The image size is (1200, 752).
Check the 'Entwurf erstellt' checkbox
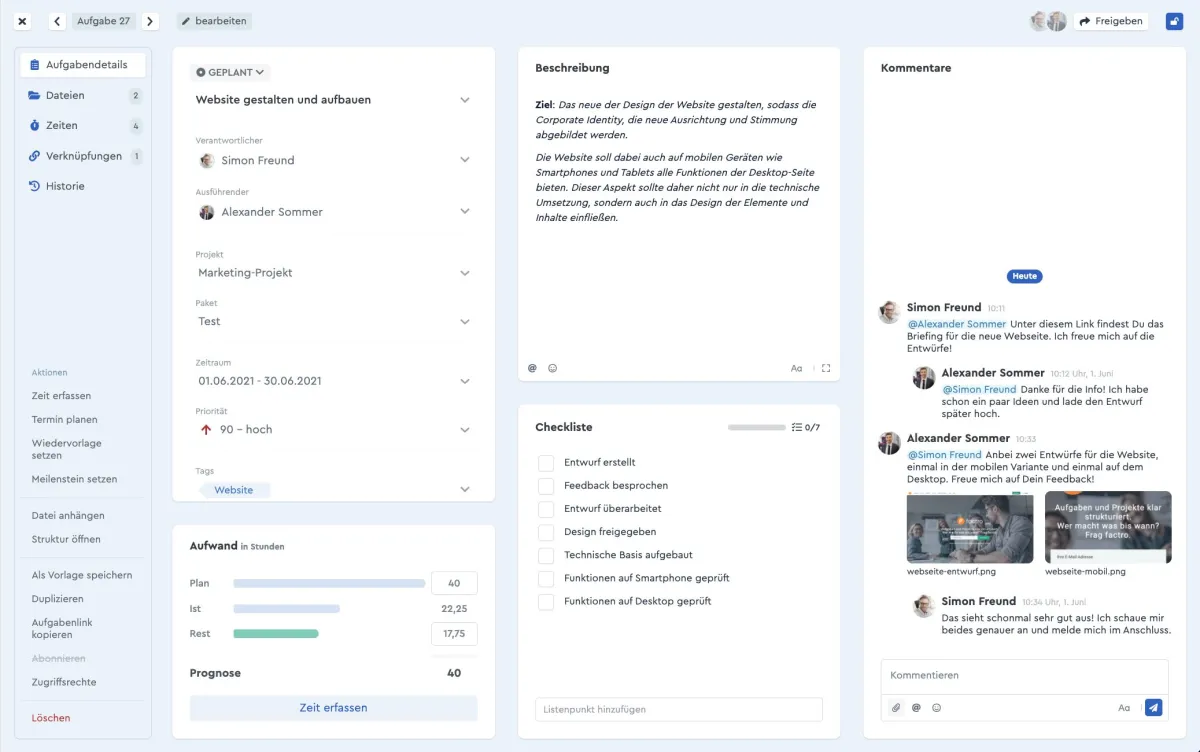pyautogui.click(x=546, y=463)
